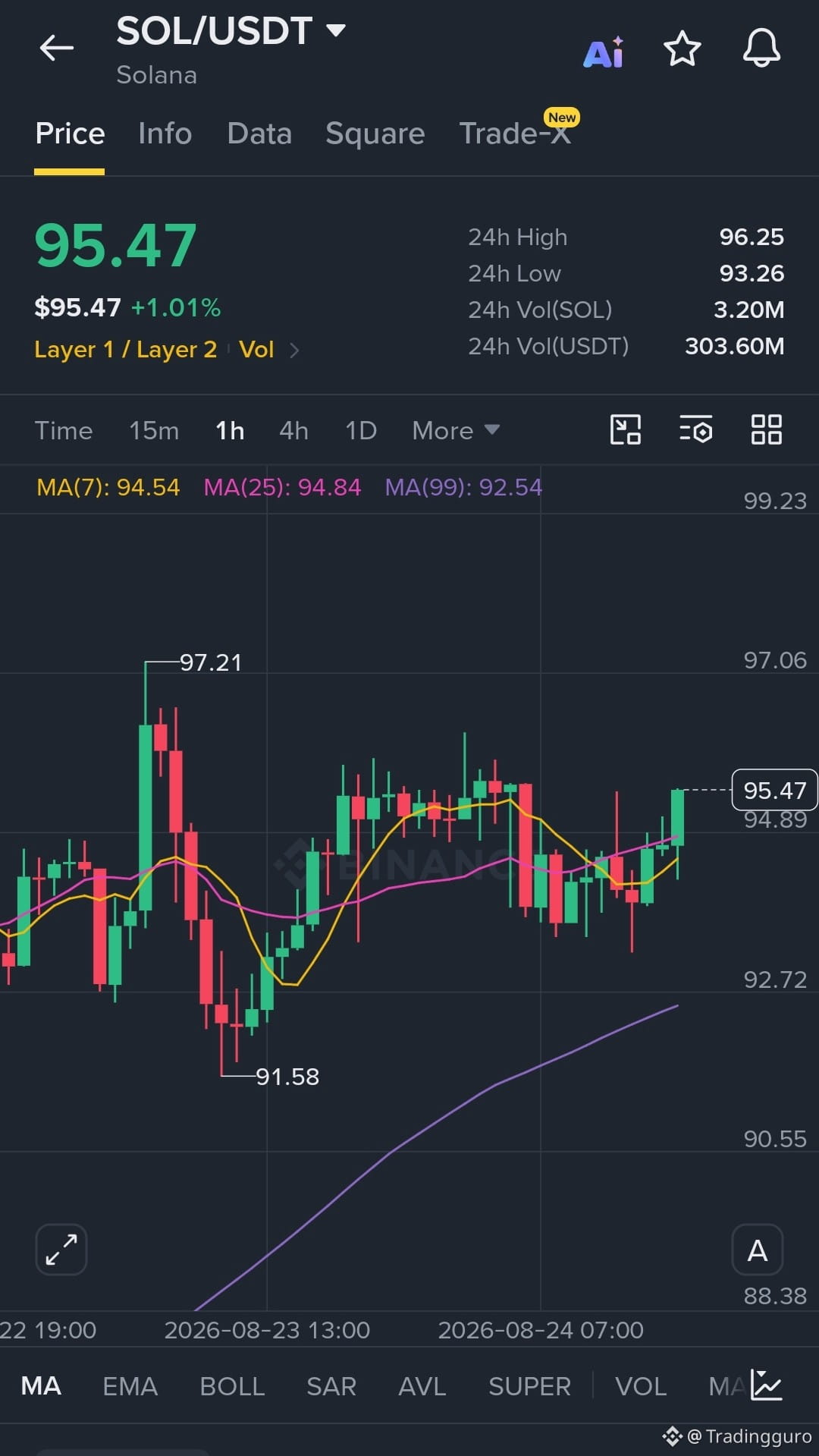Expand Layer 1 / Layer 2 Vol chevron
Image resolution: width=819 pixels, height=1456 pixels.
point(294,350)
